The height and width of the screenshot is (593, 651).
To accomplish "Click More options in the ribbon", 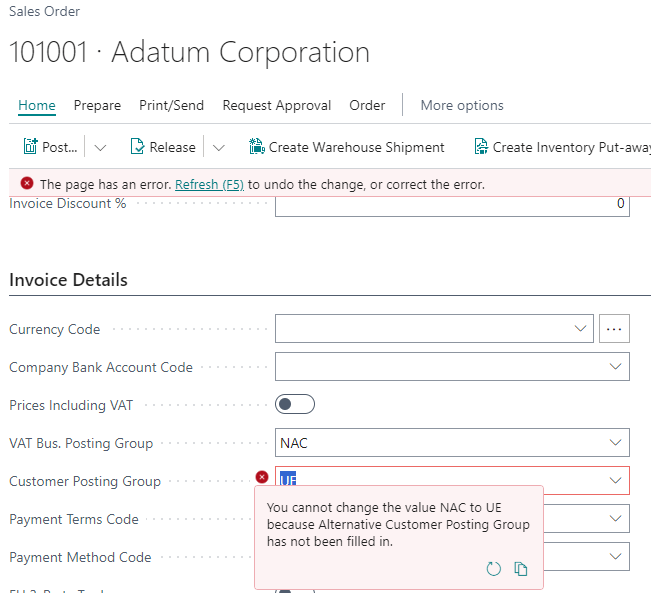I will (x=461, y=105).
